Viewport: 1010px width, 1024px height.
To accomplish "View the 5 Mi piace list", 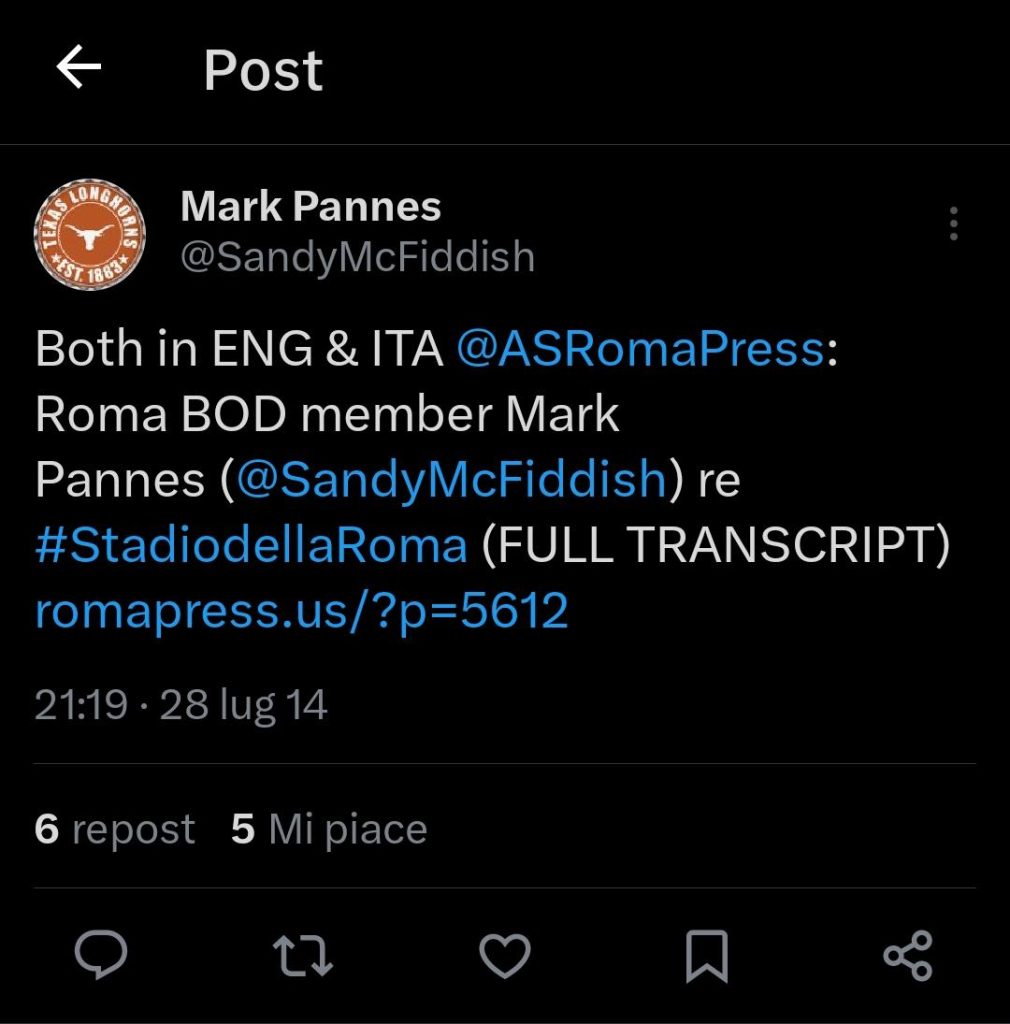I will [x=329, y=829].
